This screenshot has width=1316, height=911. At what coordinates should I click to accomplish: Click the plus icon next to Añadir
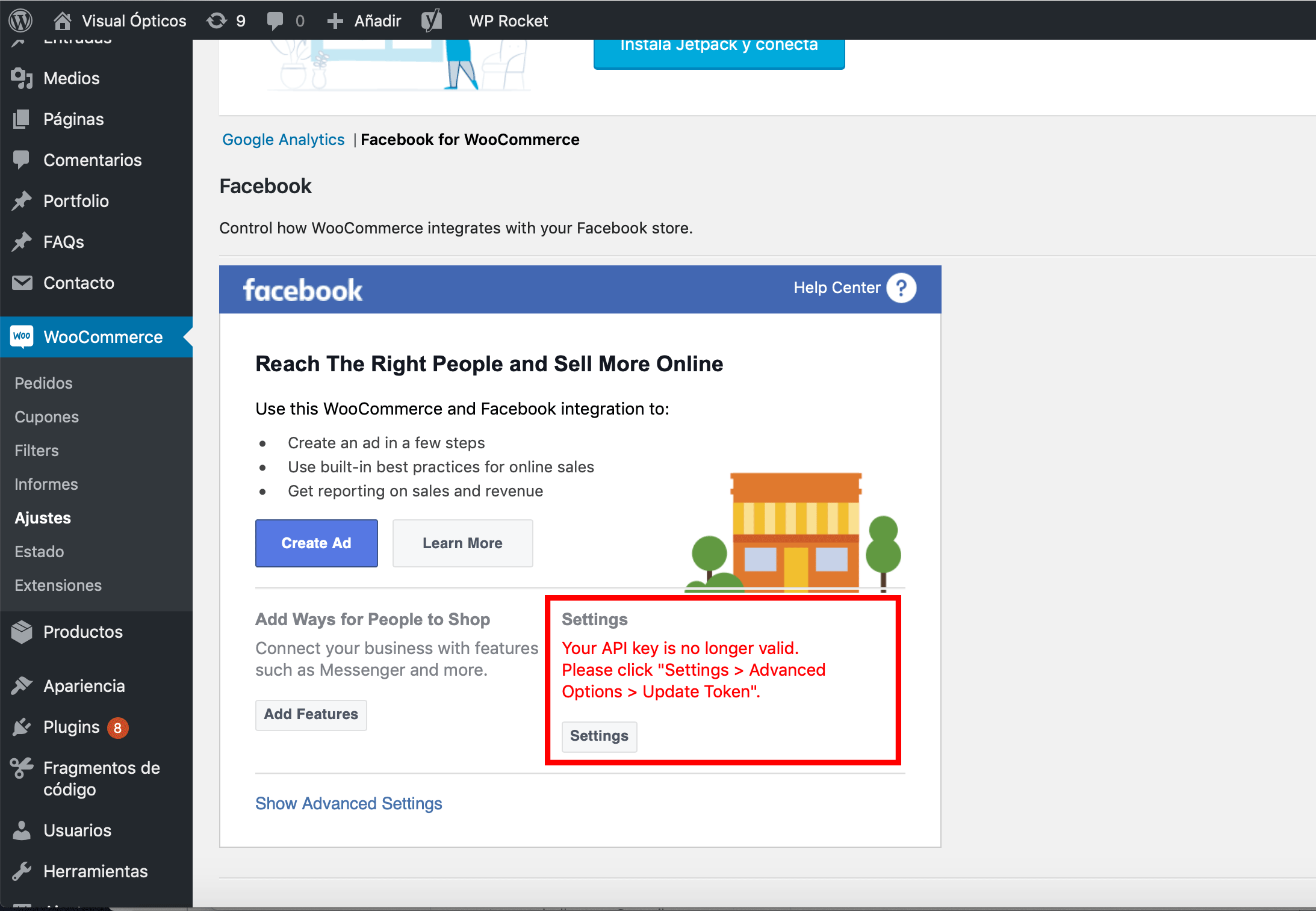(x=335, y=21)
